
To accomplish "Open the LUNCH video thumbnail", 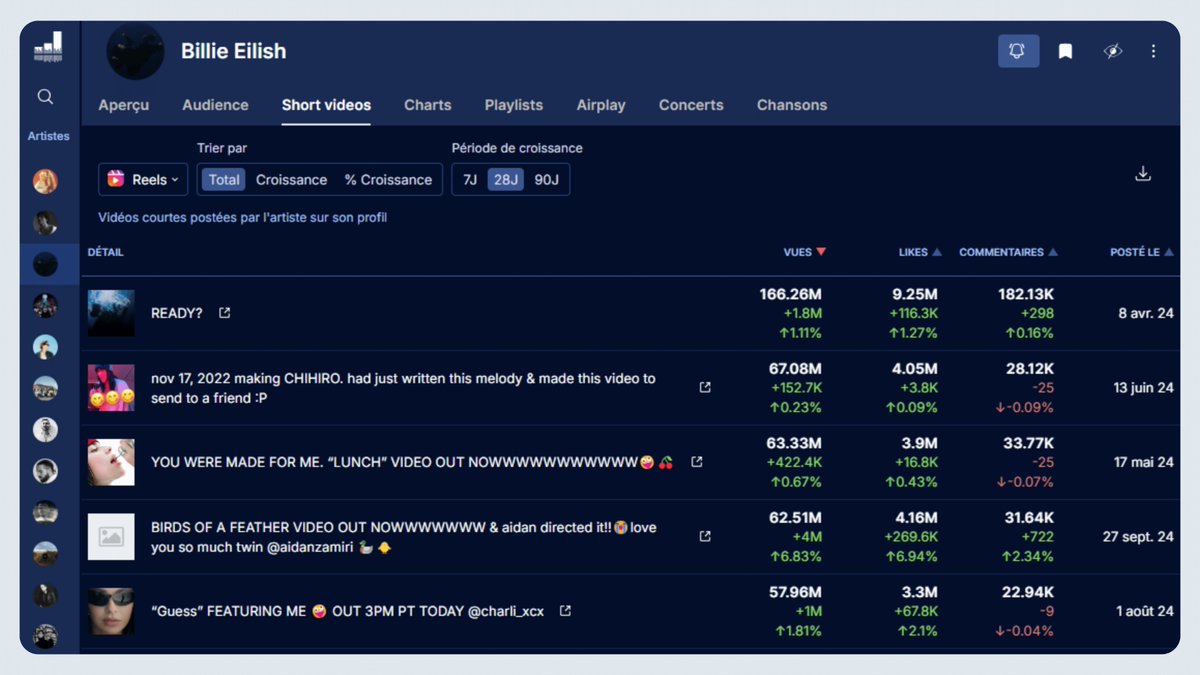I will click(111, 462).
